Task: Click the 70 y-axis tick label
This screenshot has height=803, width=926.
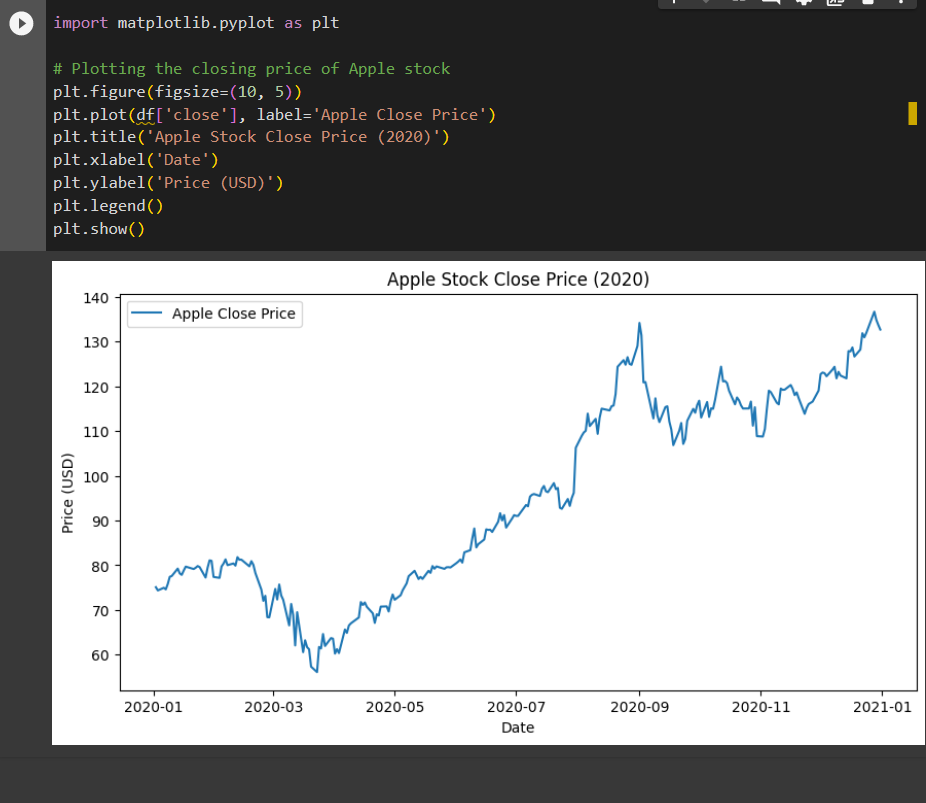Action: tap(100, 611)
